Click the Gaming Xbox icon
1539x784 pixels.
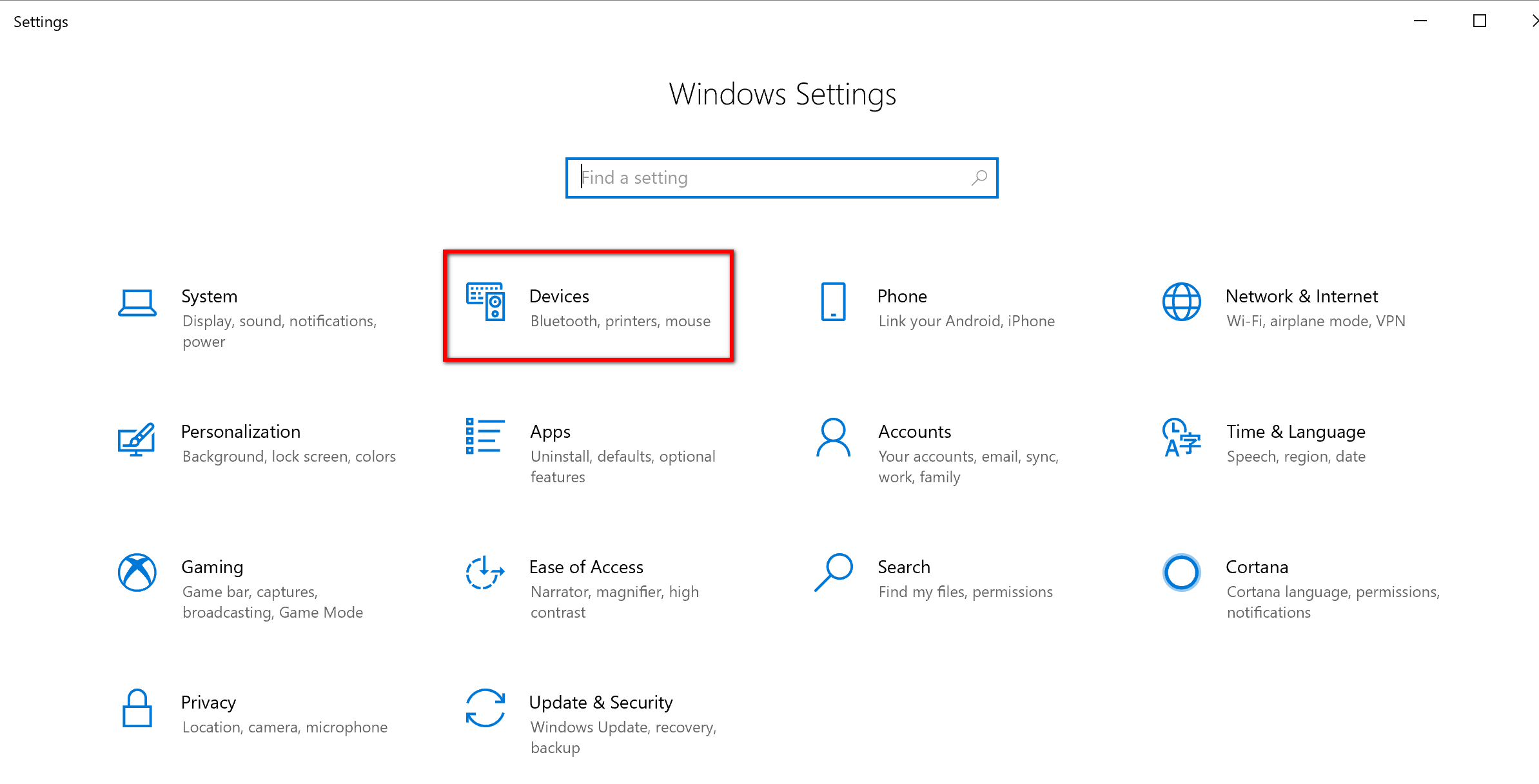[x=137, y=573]
